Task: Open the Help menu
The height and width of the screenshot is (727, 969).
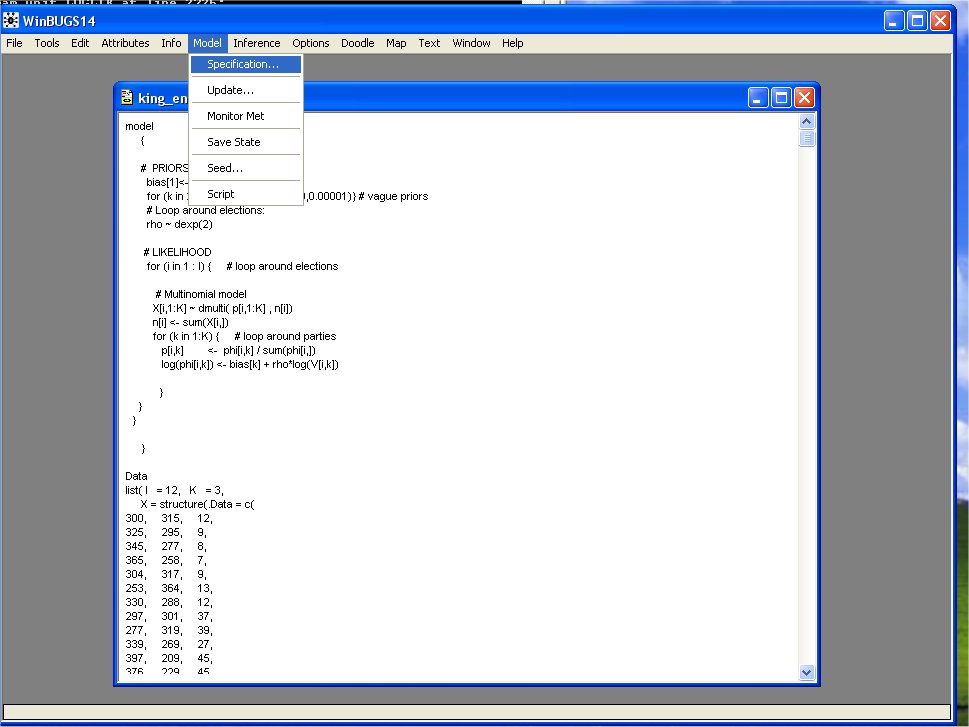Action: point(513,43)
